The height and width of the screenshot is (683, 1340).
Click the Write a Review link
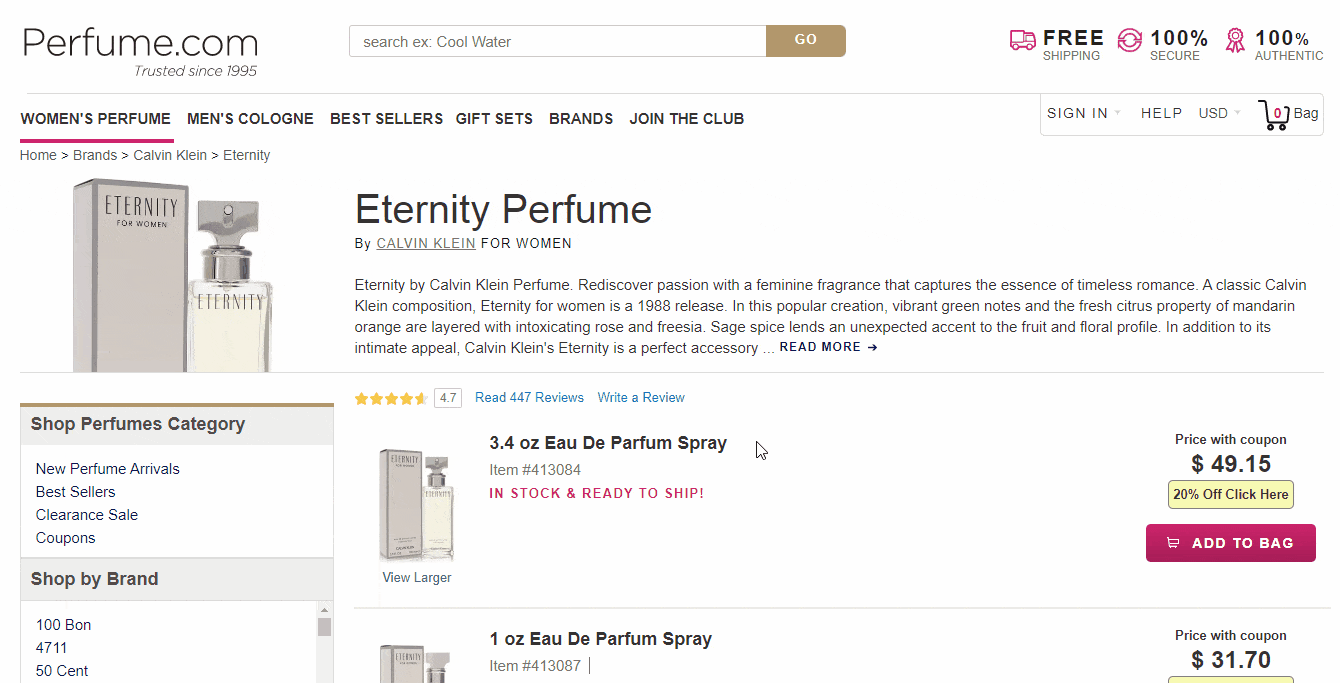click(x=641, y=398)
